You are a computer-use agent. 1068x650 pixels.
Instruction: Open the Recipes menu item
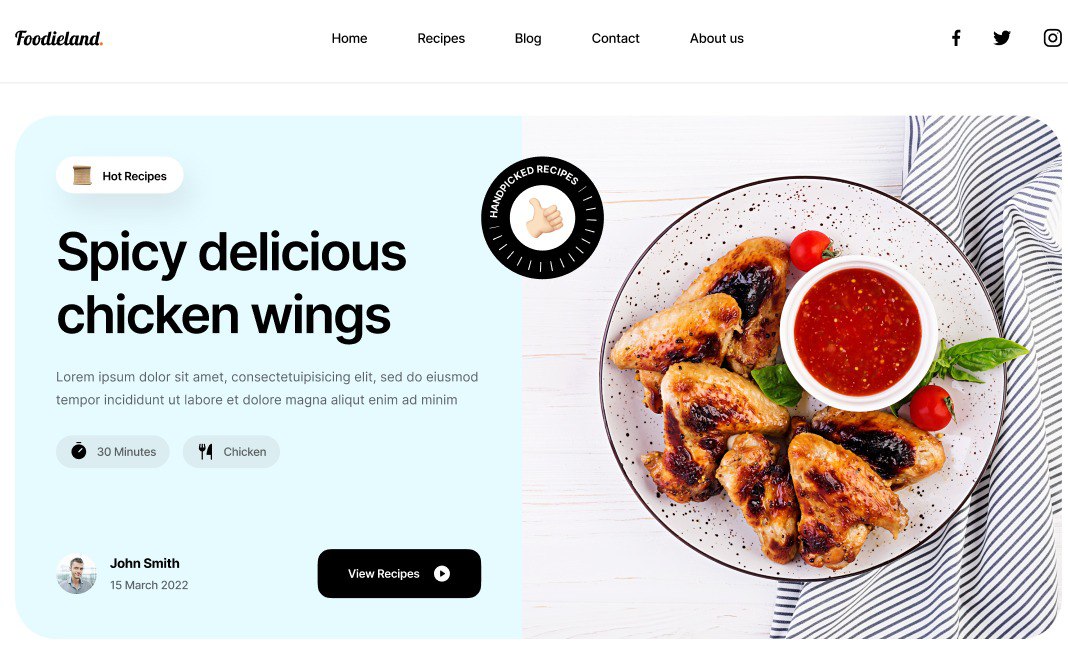click(441, 39)
